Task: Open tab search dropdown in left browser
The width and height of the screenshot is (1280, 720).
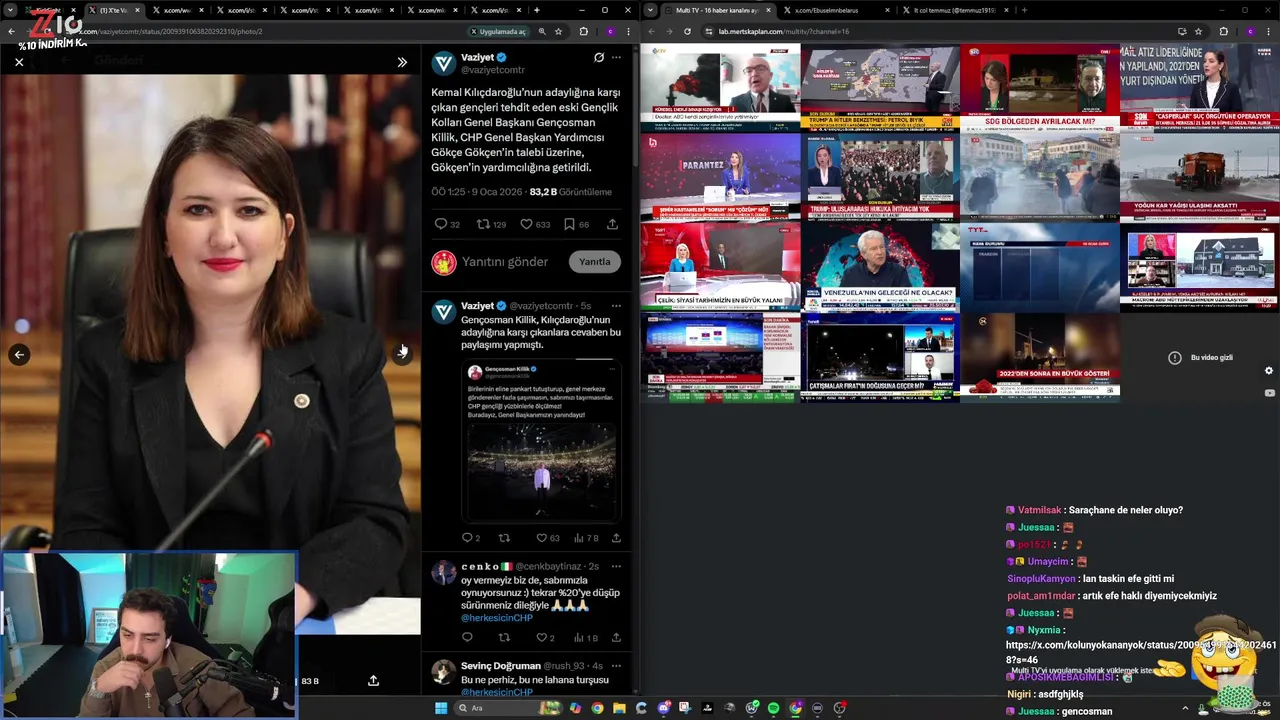Action: click(x=8, y=10)
